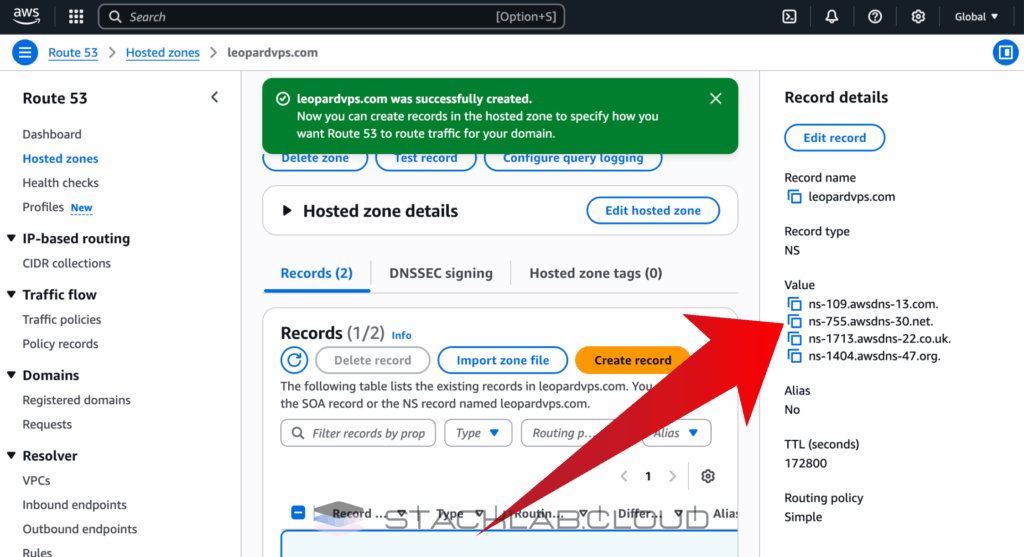Open the notifications bell

tap(832, 17)
